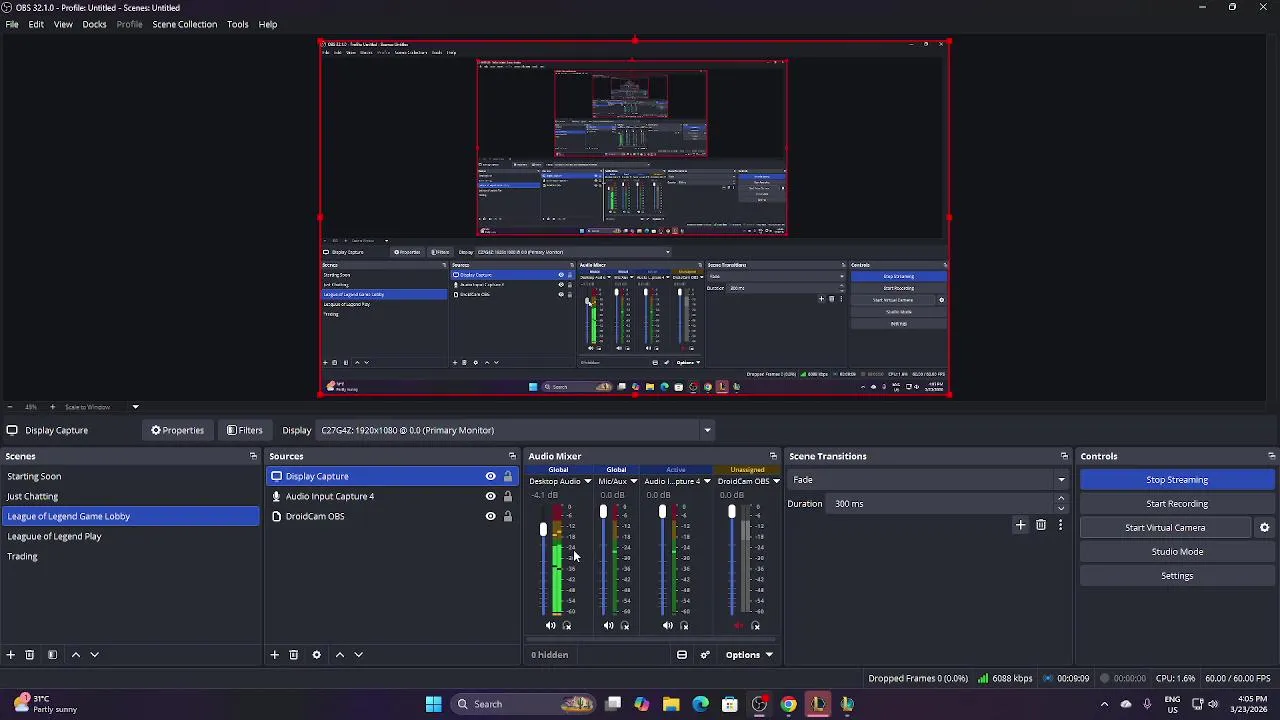Remove scene transition trash icon
The image size is (1280, 720).
(x=1041, y=525)
